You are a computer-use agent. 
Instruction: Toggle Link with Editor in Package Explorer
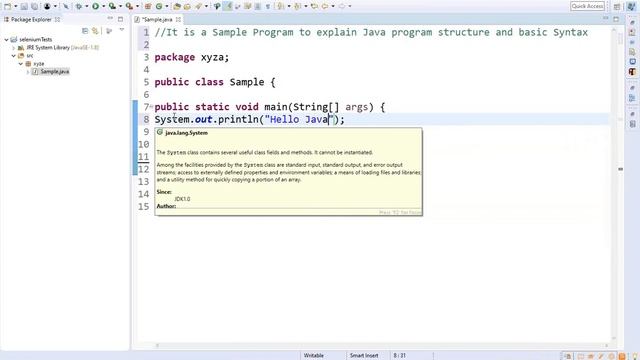pyautogui.click(x=95, y=31)
